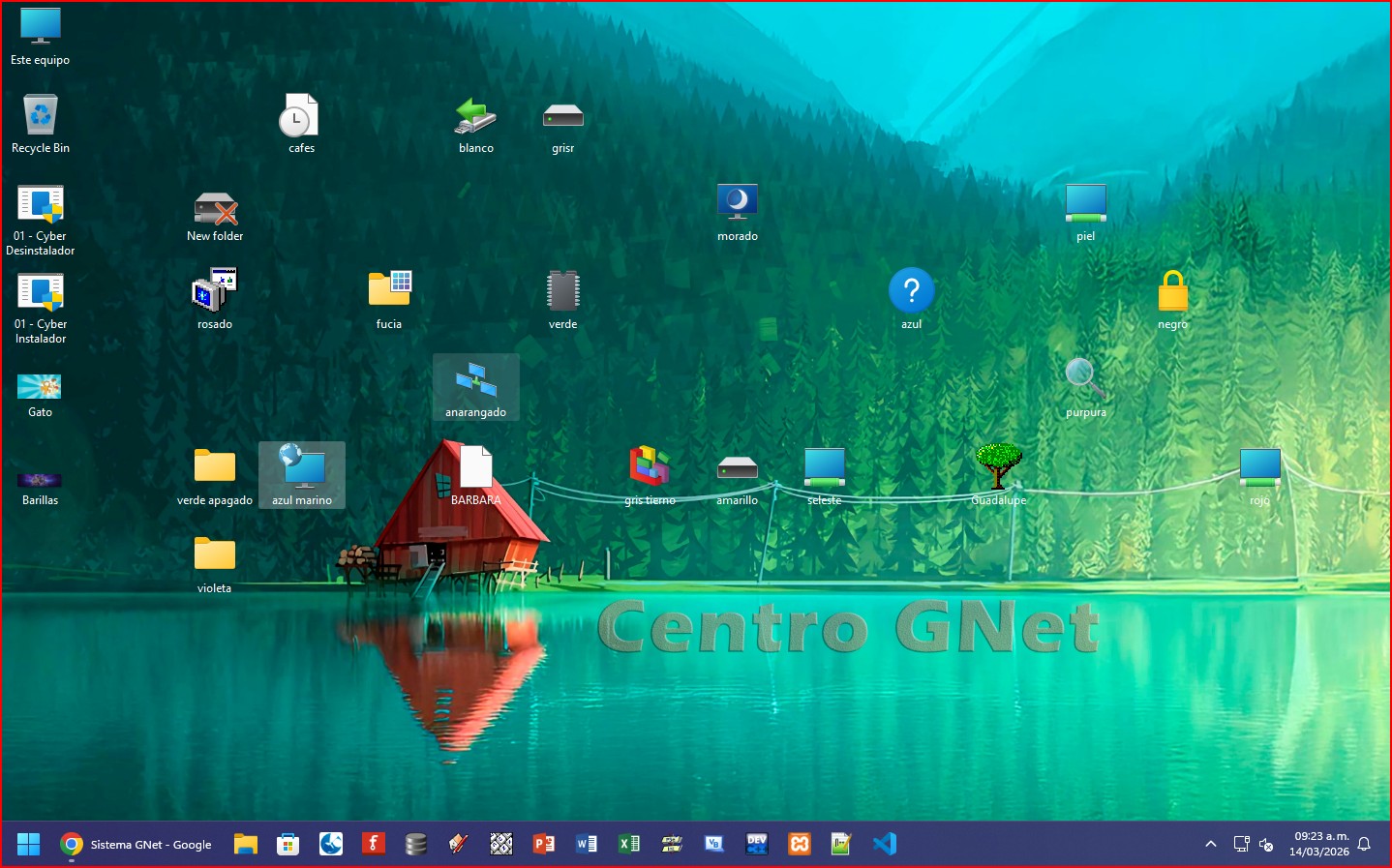Open Visual Studio Code from taskbar
The height and width of the screenshot is (868, 1392).
click(x=884, y=844)
